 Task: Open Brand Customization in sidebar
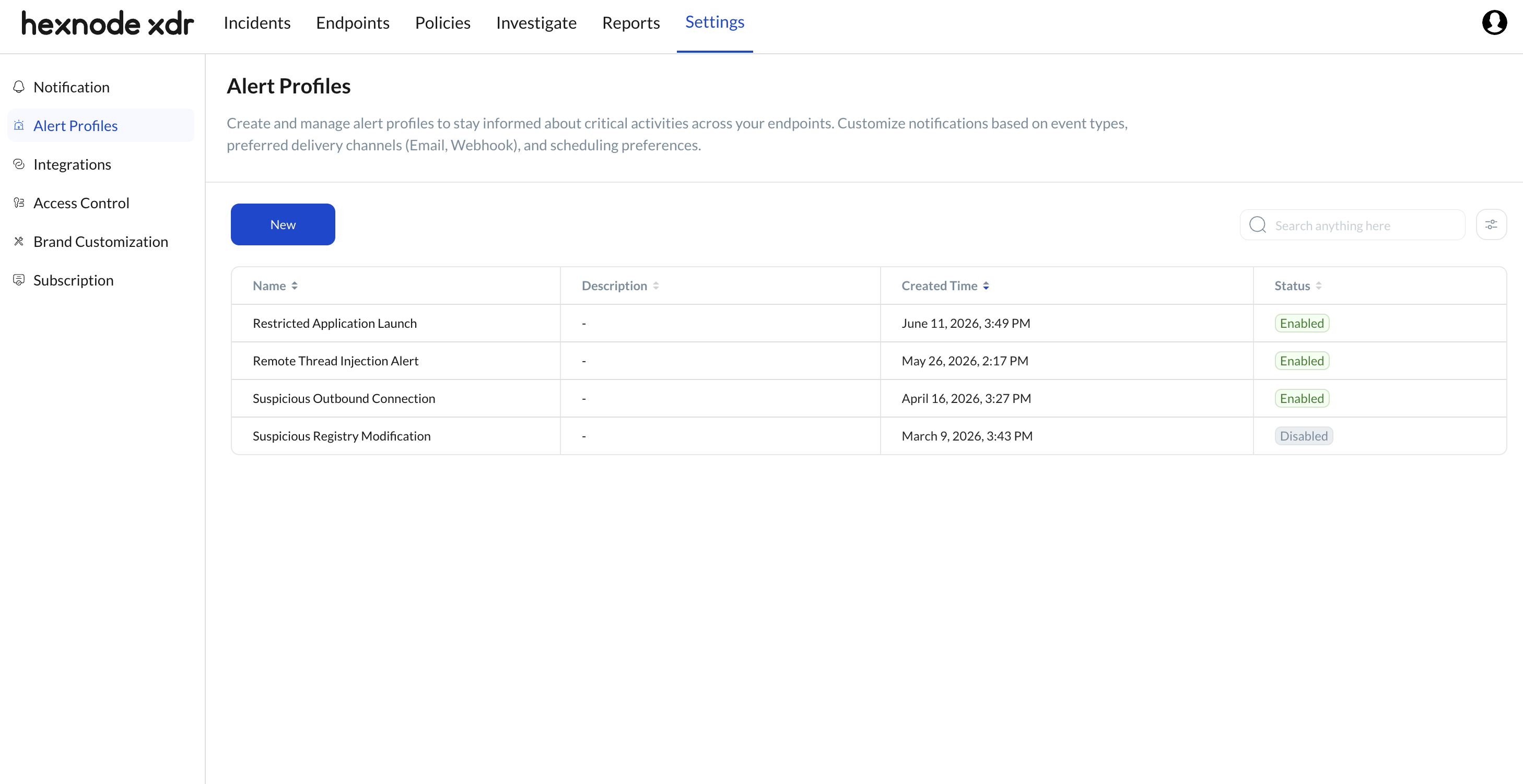(100, 241)
